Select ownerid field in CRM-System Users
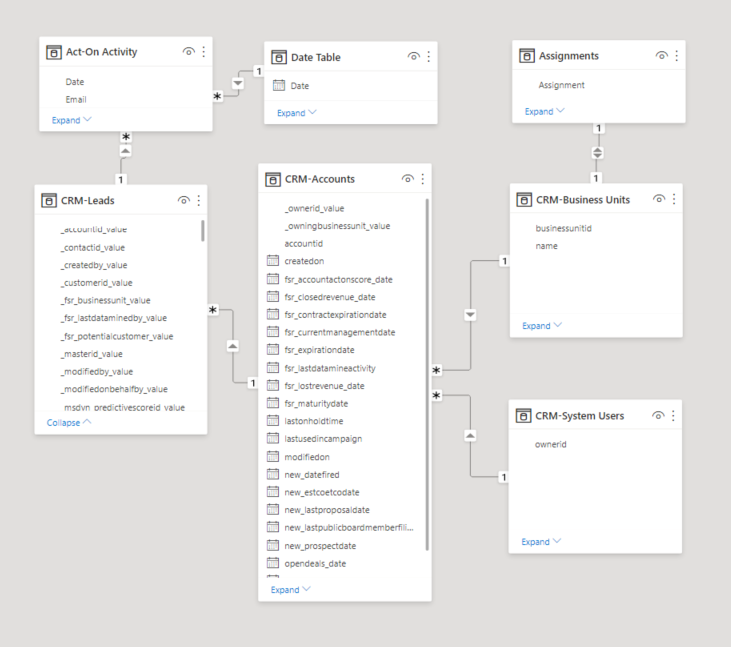This screenshot has height=647, width=731. coord(551,444)
